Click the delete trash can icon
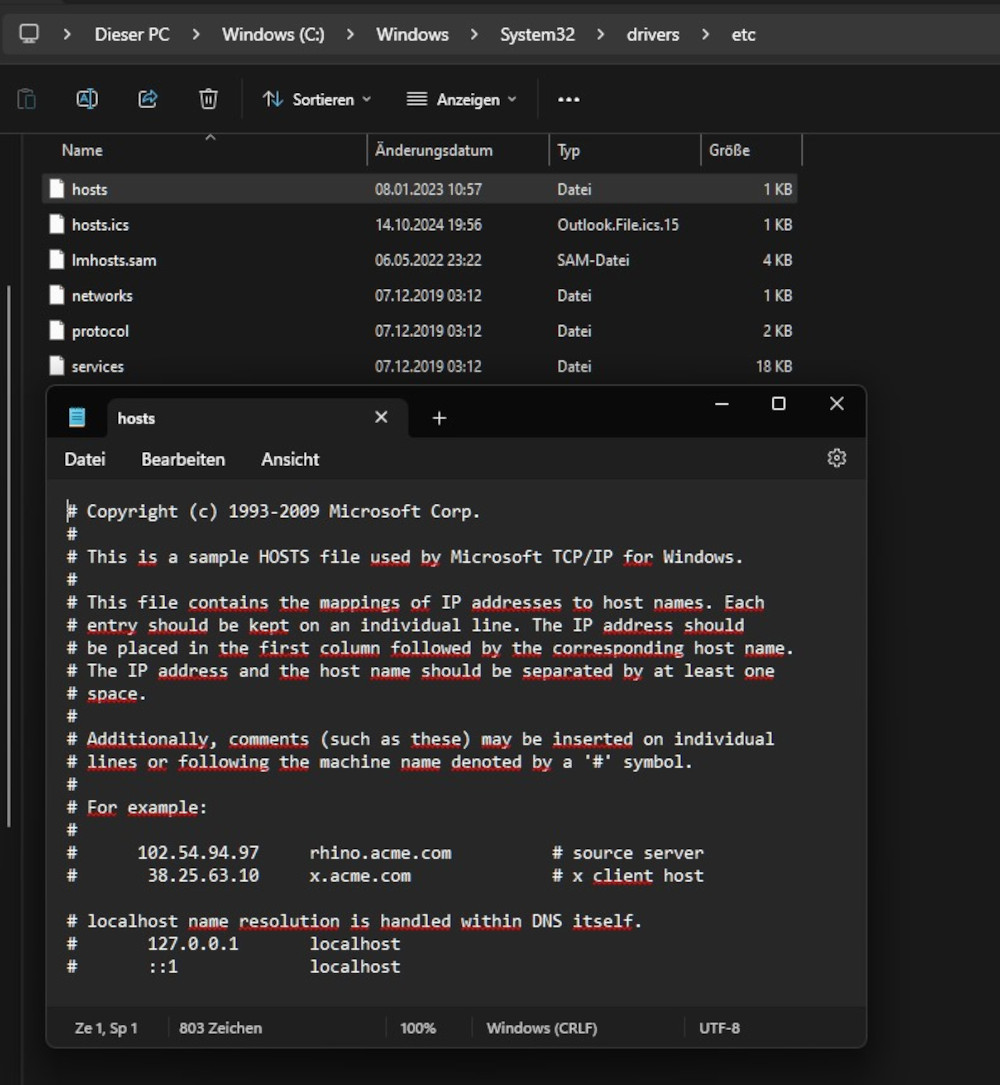 pos(208,99)
